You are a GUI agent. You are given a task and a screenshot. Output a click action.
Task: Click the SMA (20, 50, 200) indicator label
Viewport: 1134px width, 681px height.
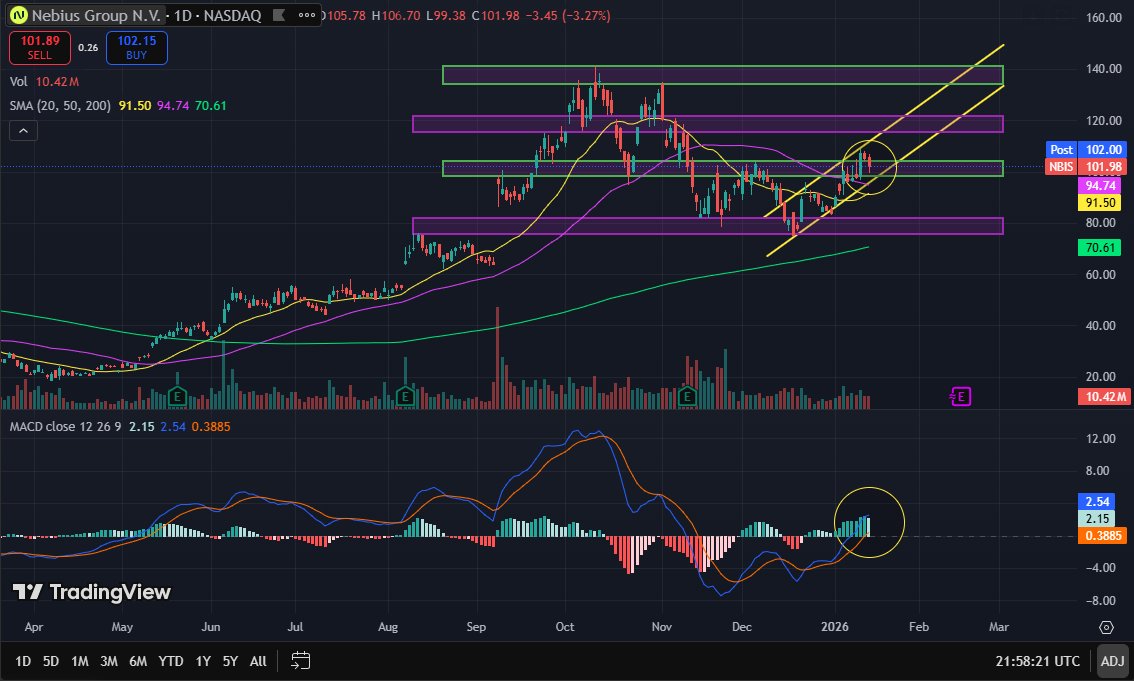point(60,106)
